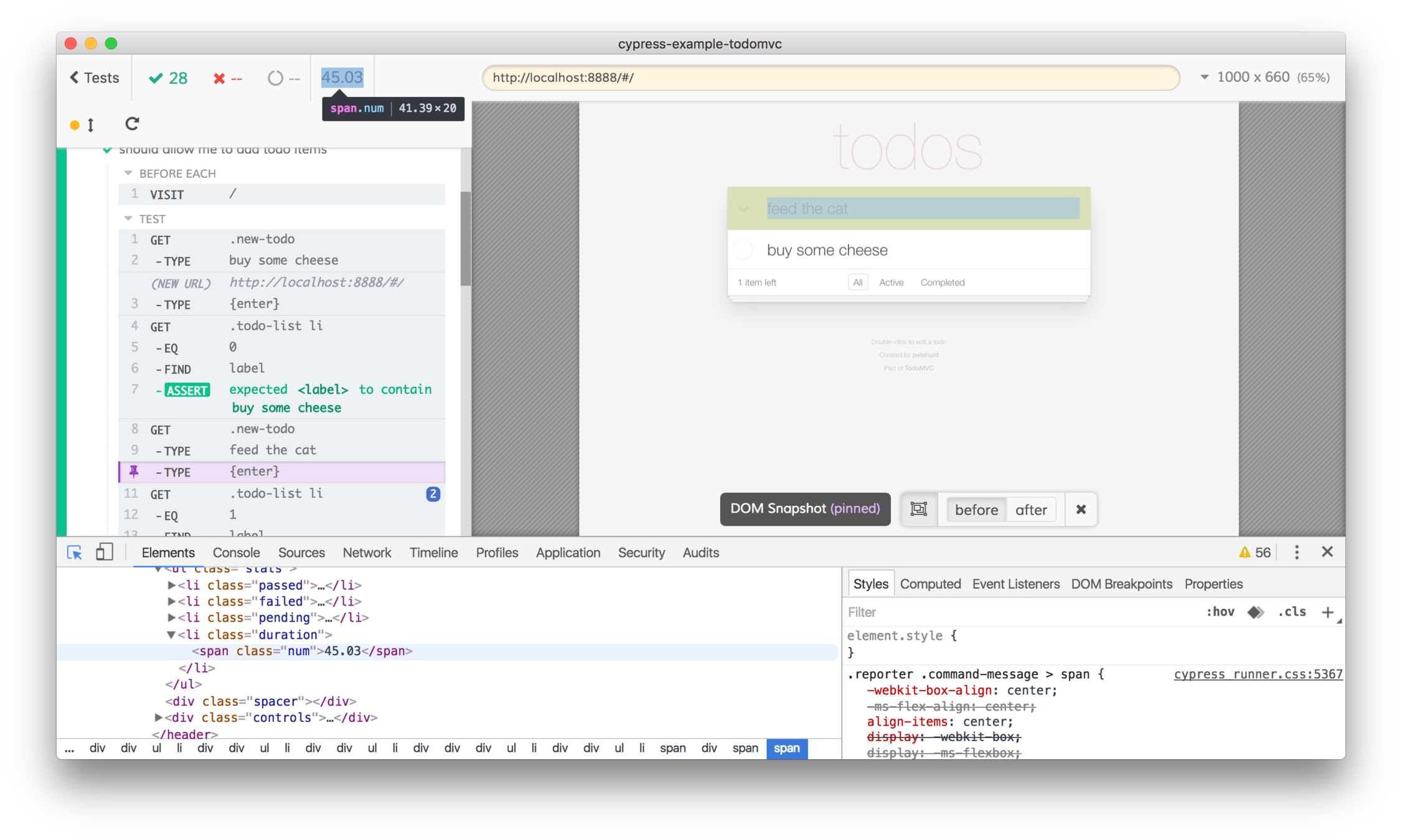Expand the li class="passed" node
The image size is (1402, 840).
click(171, 585)
